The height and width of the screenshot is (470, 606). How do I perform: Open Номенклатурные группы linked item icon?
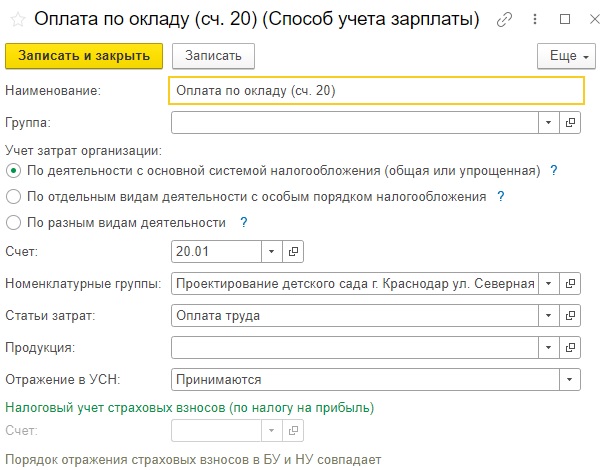tap(570, 284)
